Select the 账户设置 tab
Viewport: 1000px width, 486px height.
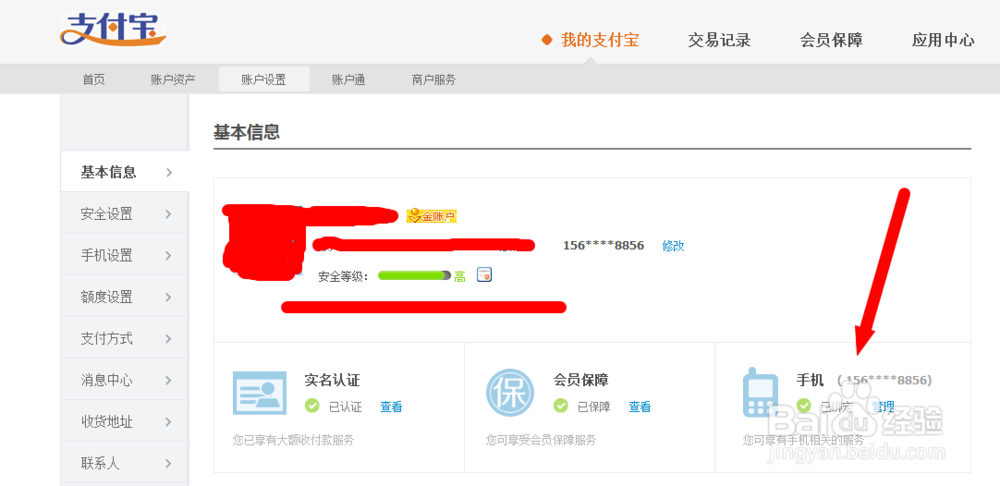(x=264, y=79)
